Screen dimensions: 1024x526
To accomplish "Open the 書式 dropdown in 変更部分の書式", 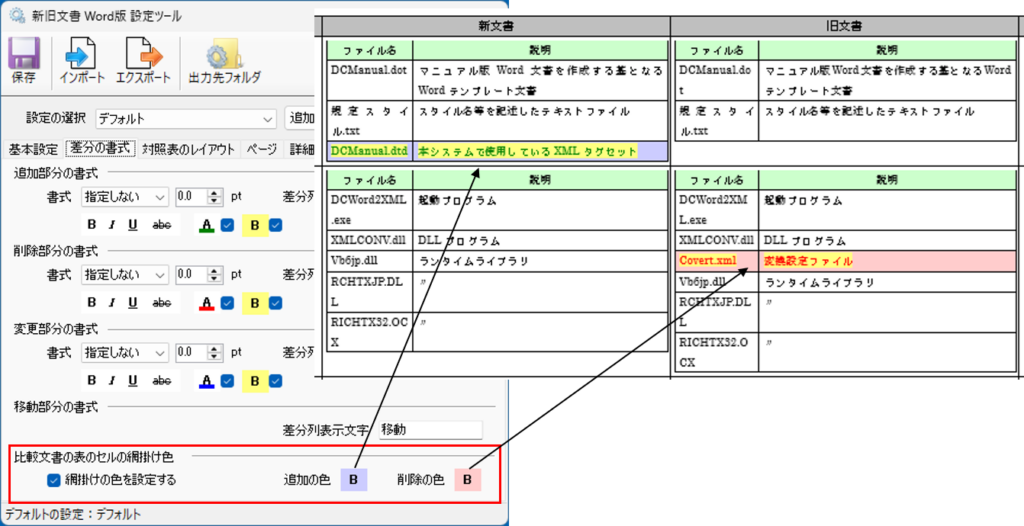I will pos(125,352).
